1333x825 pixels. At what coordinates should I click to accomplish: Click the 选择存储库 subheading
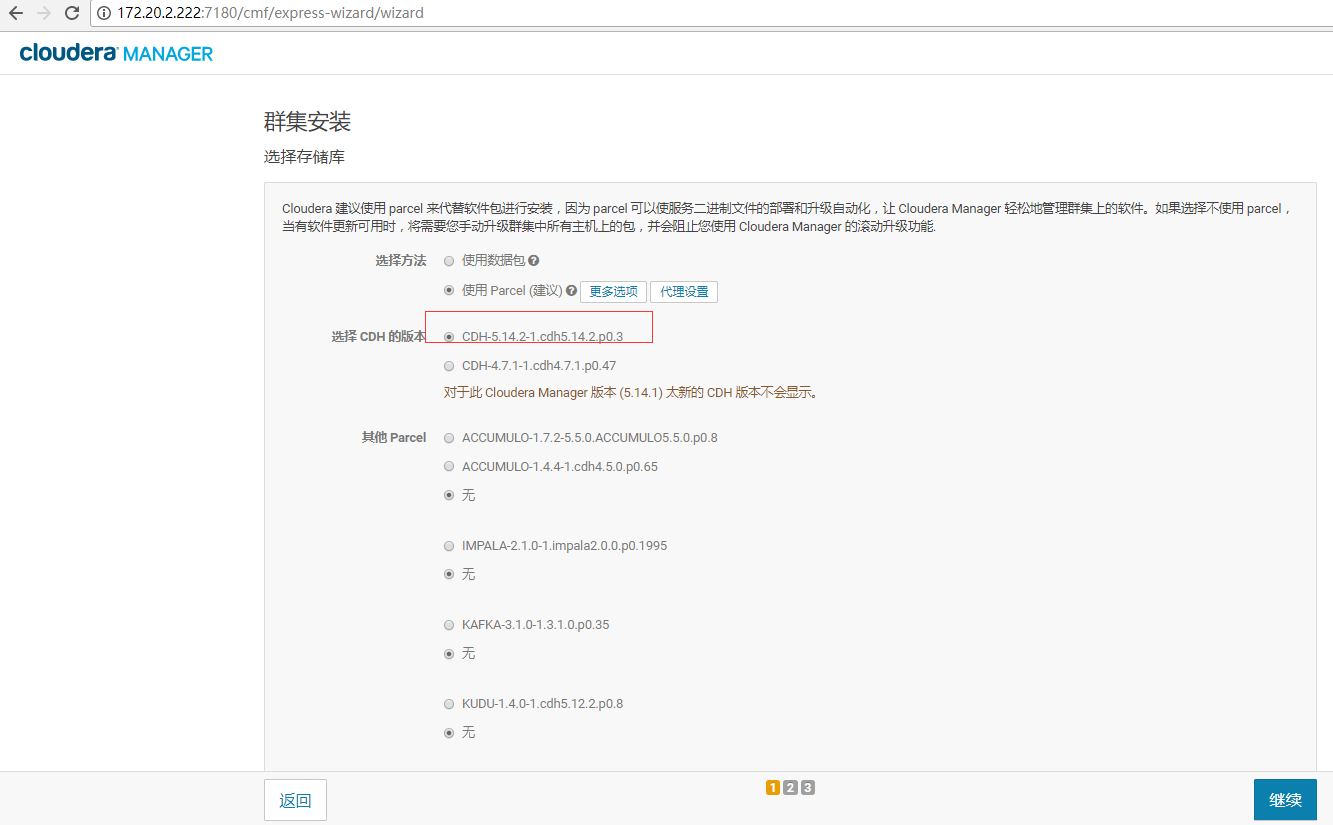(x=304, y=157)
